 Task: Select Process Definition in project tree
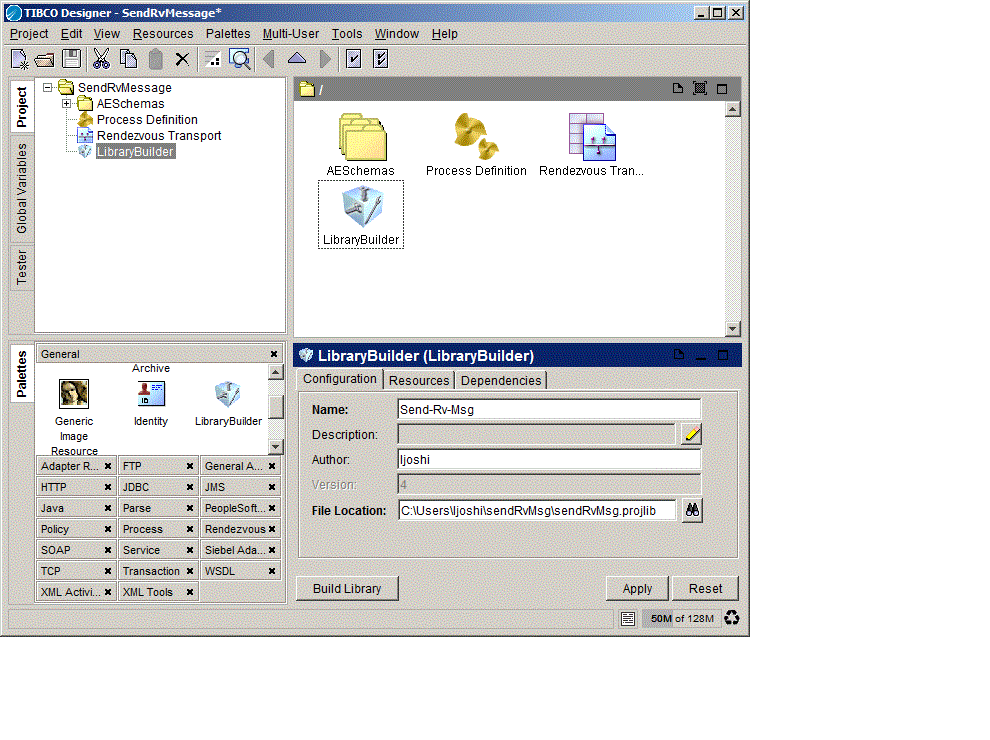tap(147, 120)
